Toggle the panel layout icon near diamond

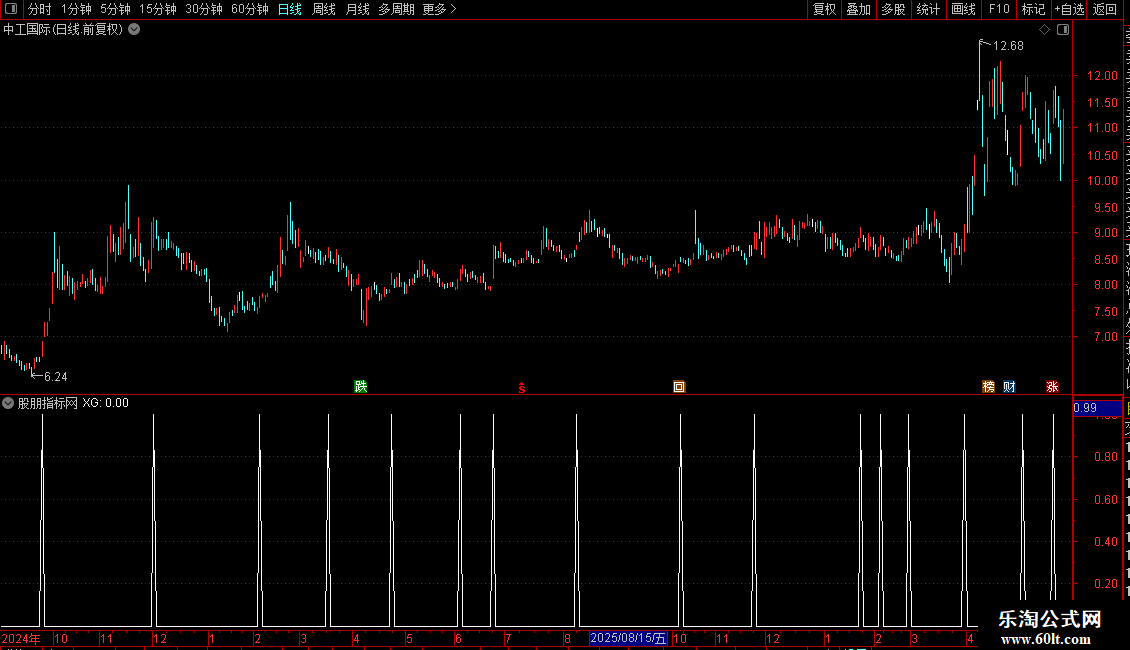click(1063, 30)
